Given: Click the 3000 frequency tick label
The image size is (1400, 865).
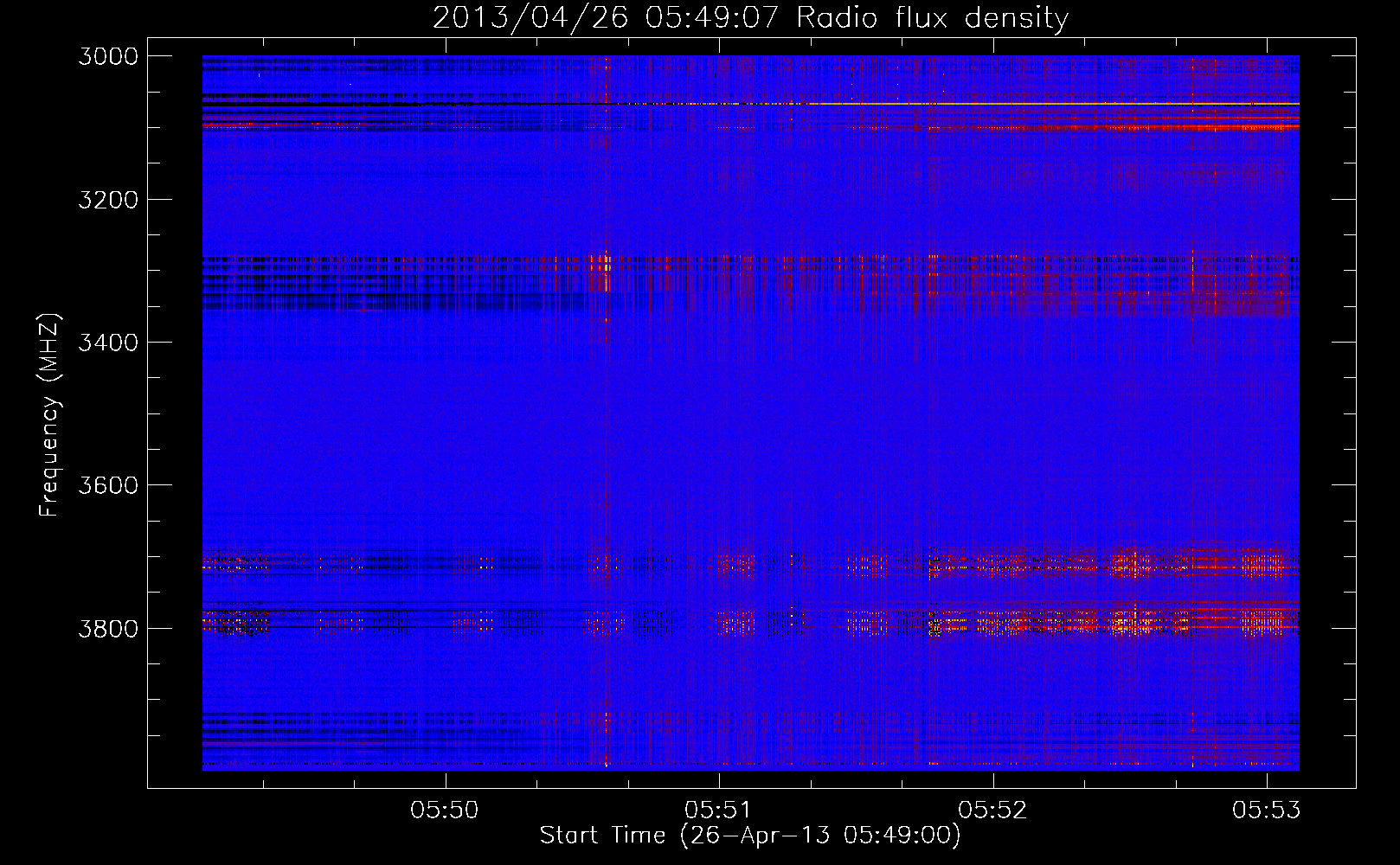Looking at the screenshot, I should click(x=108, y=56).
